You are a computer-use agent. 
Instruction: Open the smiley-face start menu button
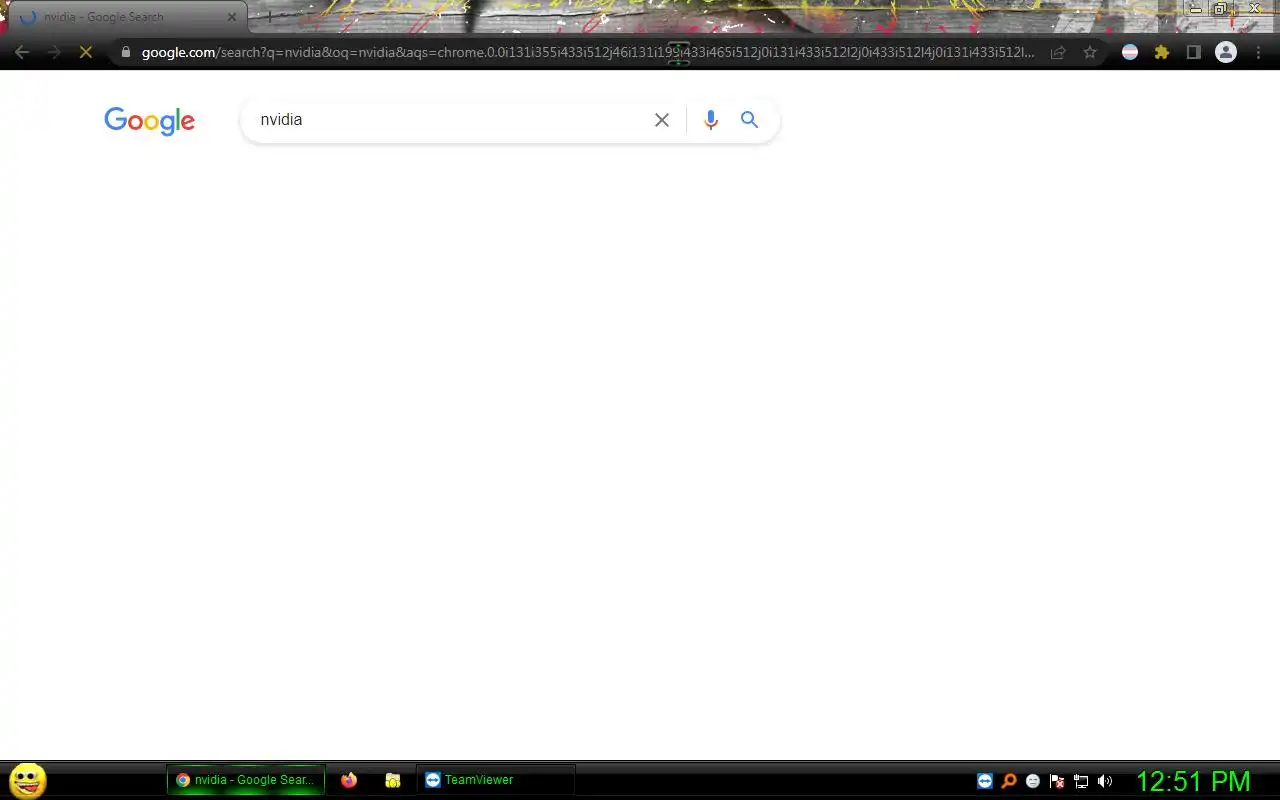(28, 780)
